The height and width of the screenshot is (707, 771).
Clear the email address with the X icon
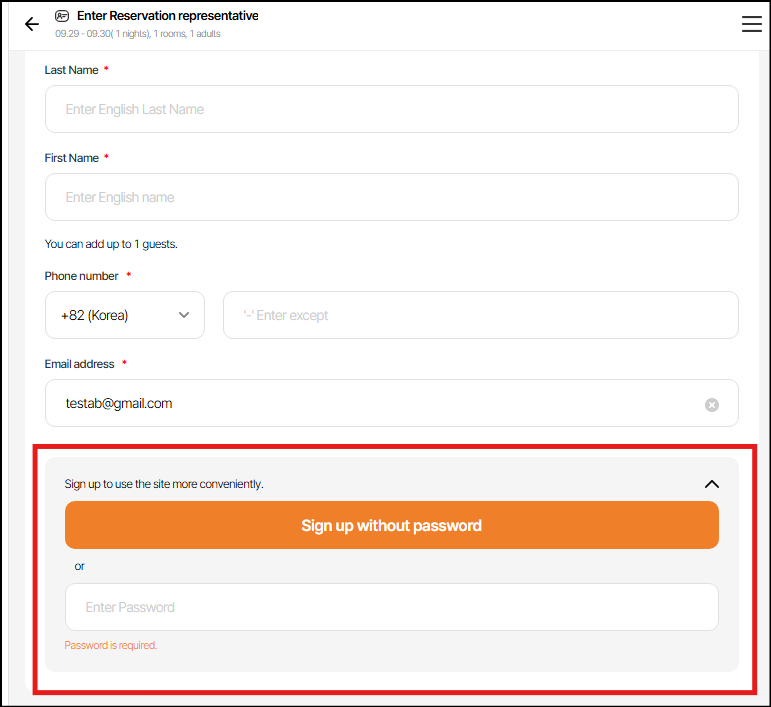pos(712,405)
